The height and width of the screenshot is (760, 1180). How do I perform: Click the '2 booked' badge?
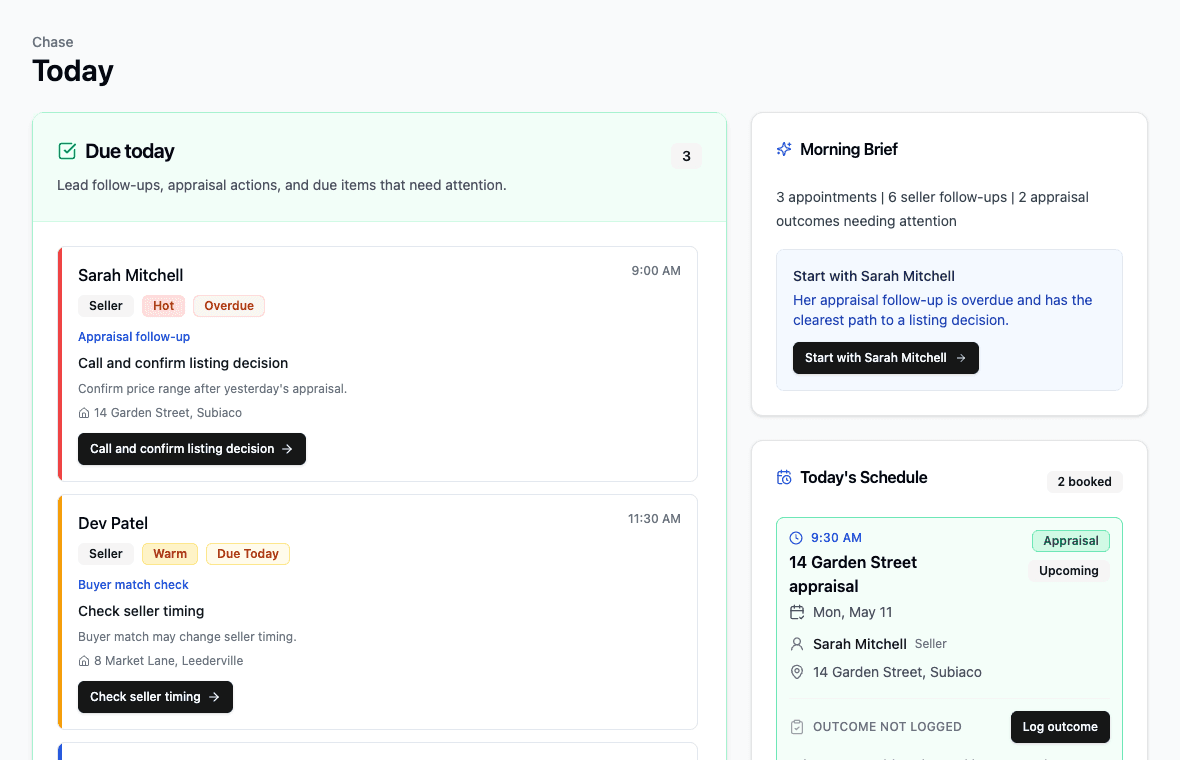pos(1084,482)
